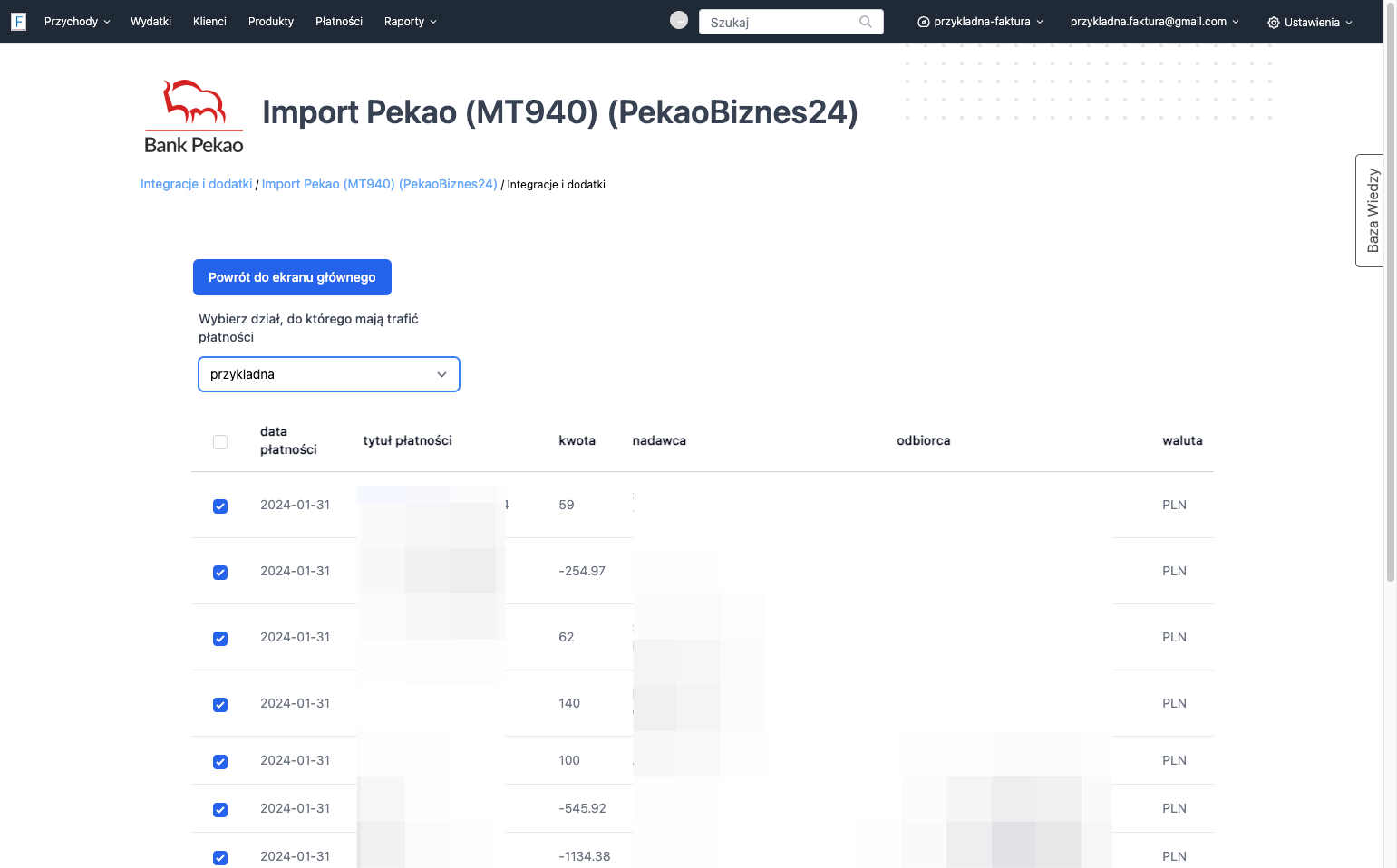The height and width of the screenshot is (868, 1397).
Task: Expand the Raporty dropdown menu
Action: tap(411, 22)
